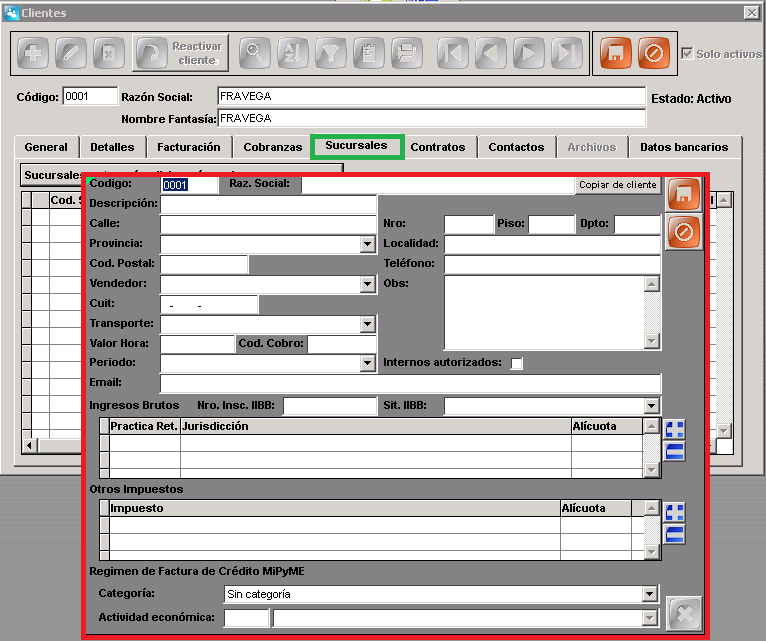Click the Reactivar cliente button
Image resolution: width=766 pixels, height=641 pixels.
(x=180, y=53)
